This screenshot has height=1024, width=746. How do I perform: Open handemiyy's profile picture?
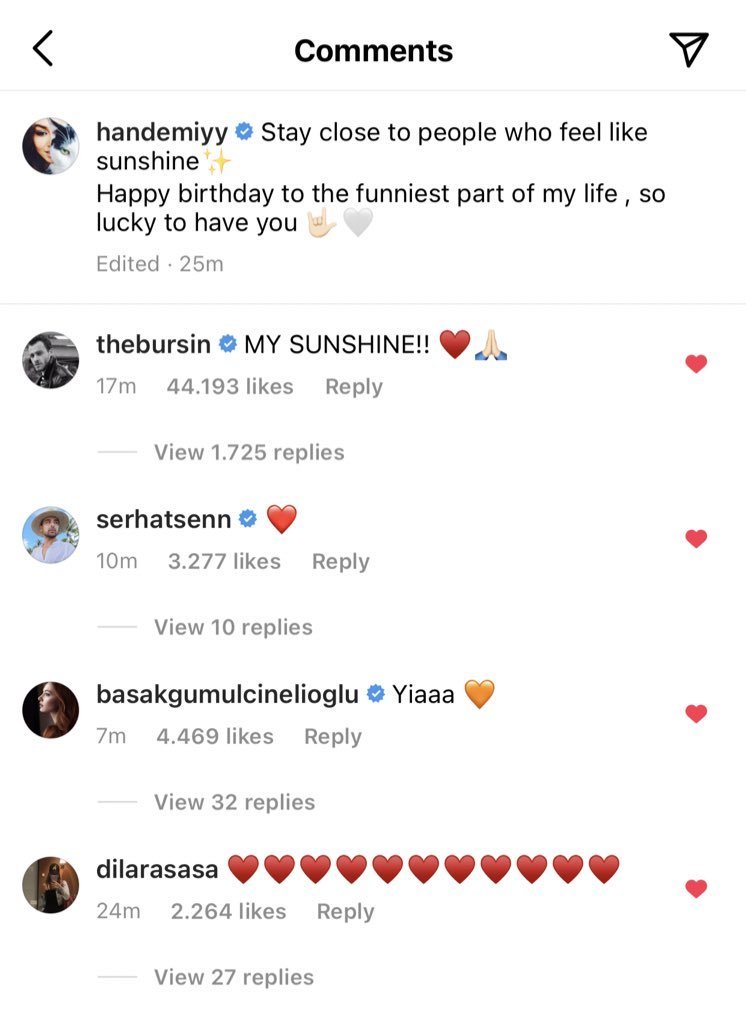(x=50, y=147)
